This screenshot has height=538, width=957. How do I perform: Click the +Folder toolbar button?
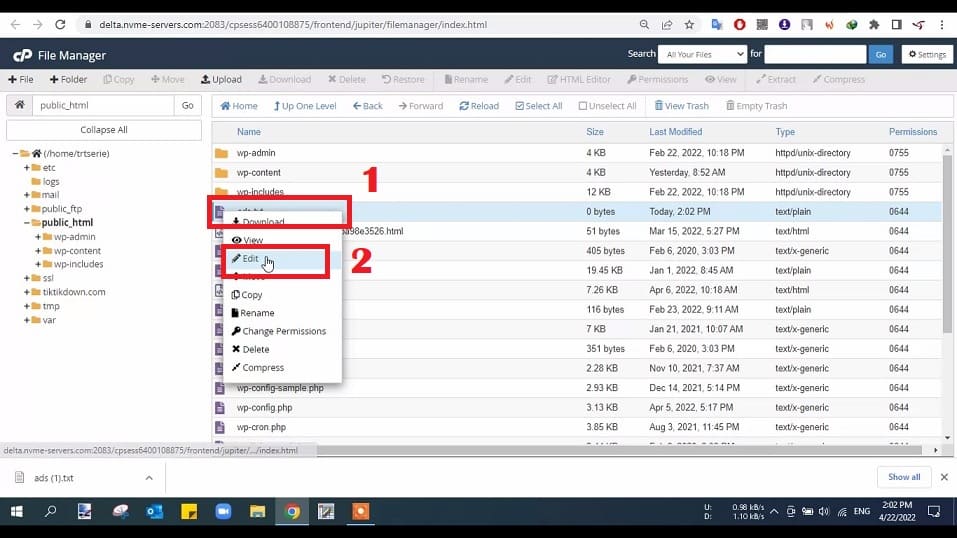[x=68, y=79]
